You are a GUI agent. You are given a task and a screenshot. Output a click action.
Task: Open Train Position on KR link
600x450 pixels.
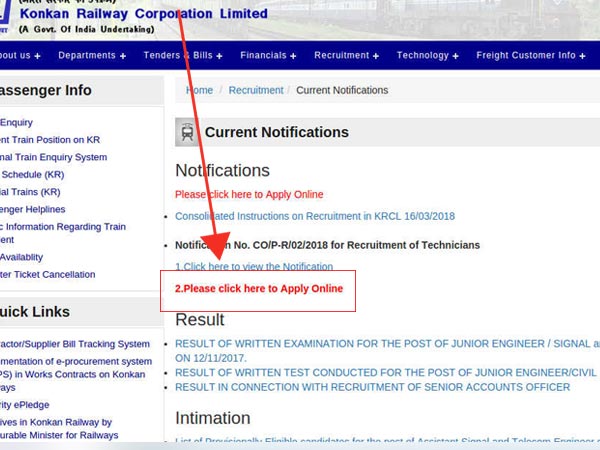coord(50,140)
